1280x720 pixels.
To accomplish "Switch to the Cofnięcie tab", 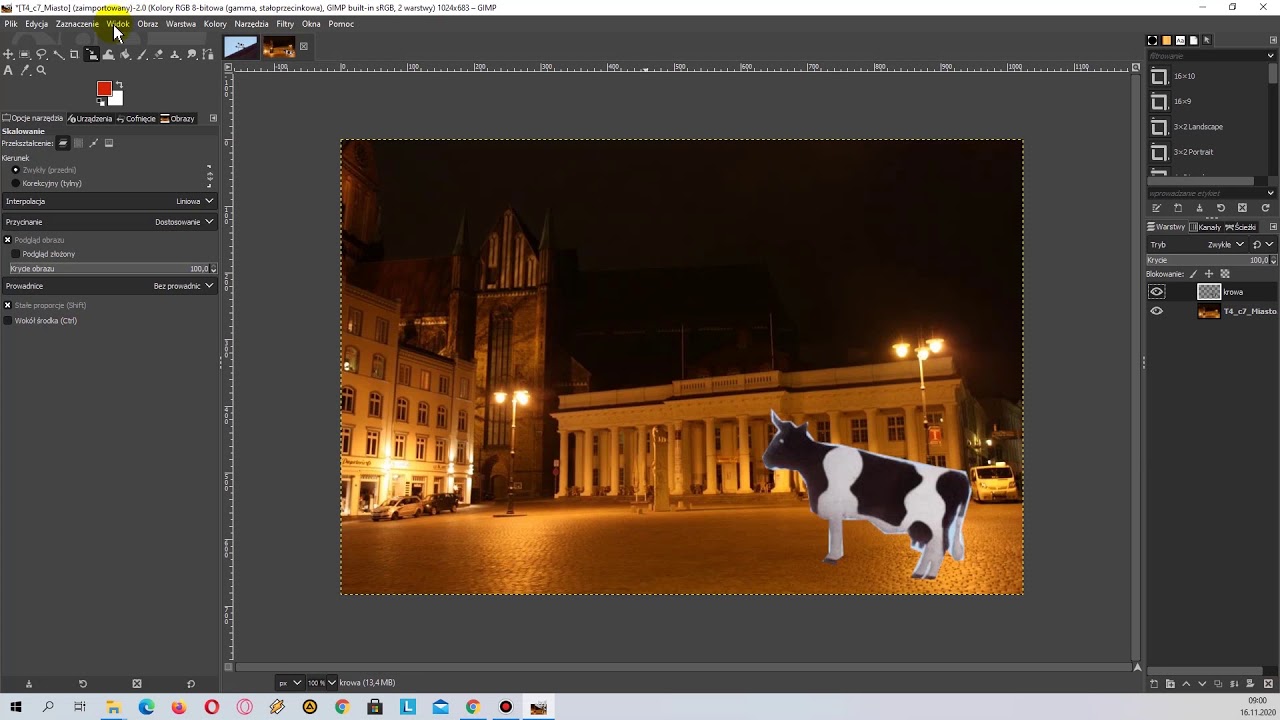I will click(x=137, y=118).
